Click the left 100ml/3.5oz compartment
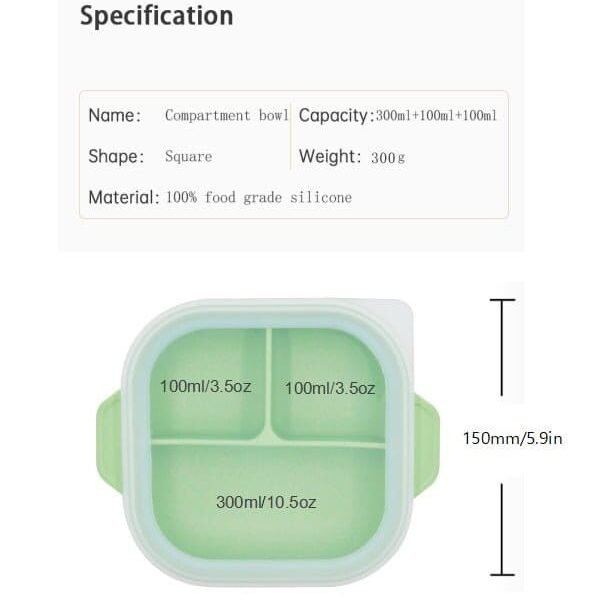The image size is (589, 600). point(207,384)
